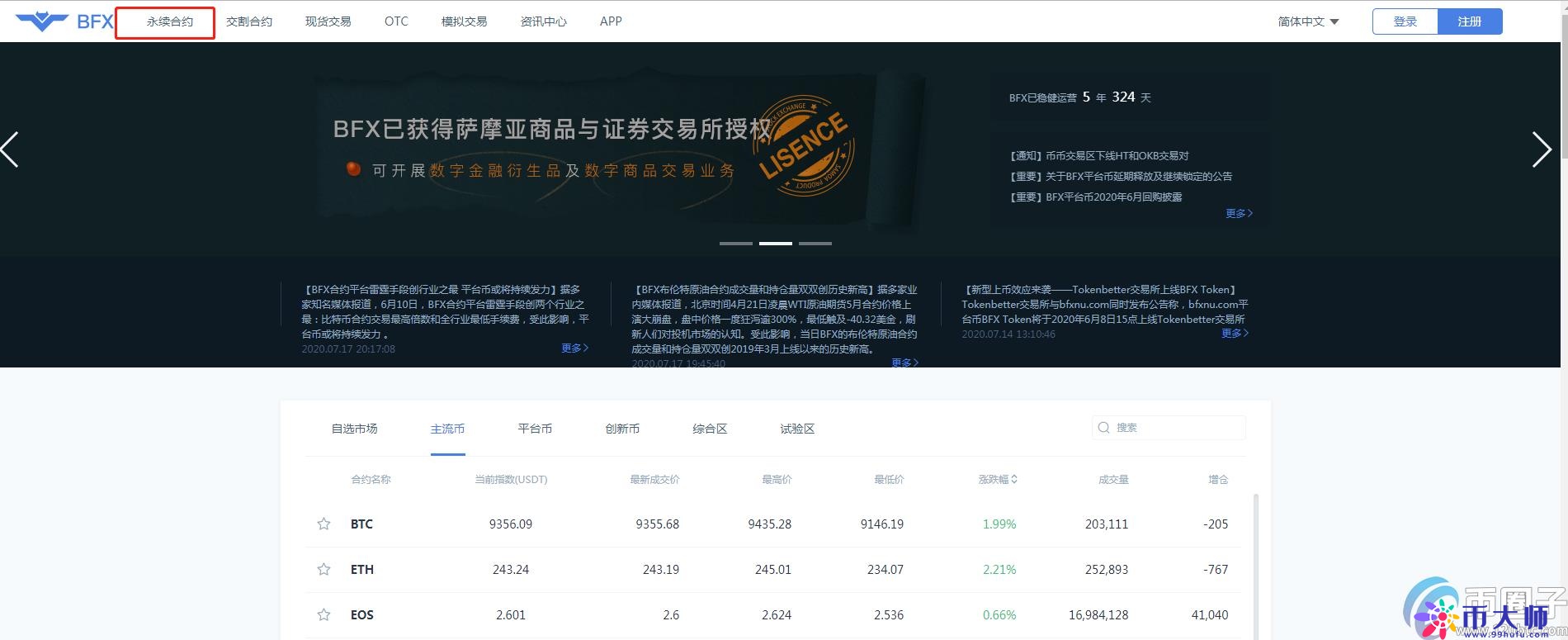Open the 【新型上币效应来袭】 news article
Viewport: 1568px width, 640px height.
[x=1105, y=304]
